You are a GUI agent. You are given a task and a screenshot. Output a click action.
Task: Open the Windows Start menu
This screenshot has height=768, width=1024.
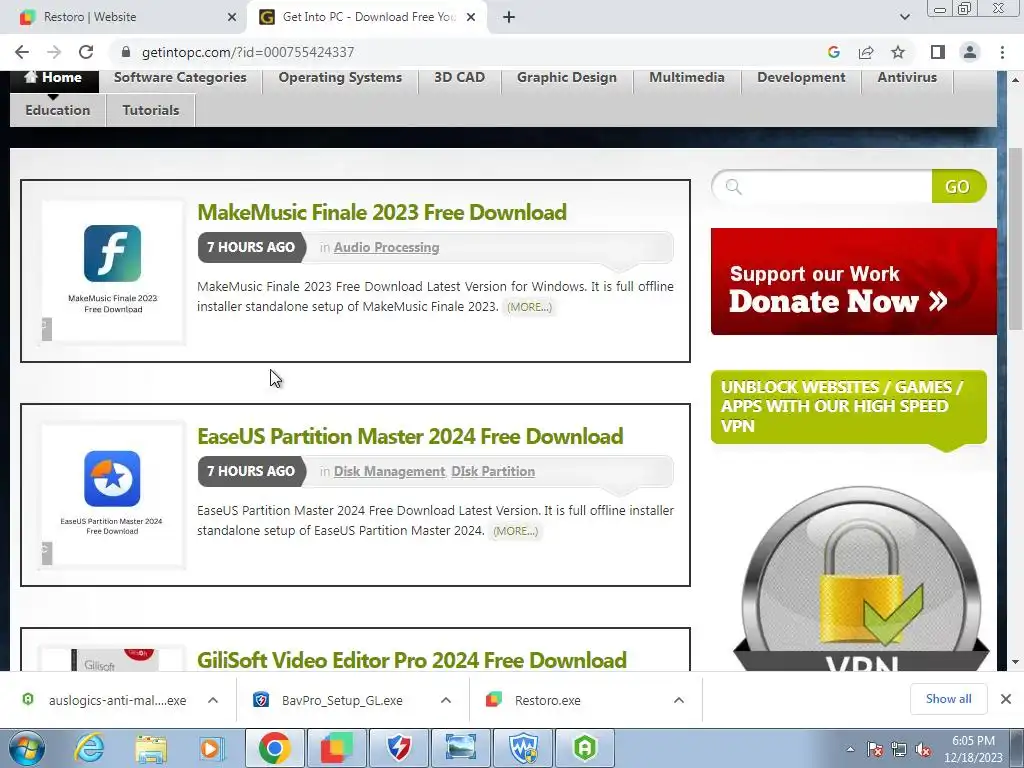tap(26, 748)
